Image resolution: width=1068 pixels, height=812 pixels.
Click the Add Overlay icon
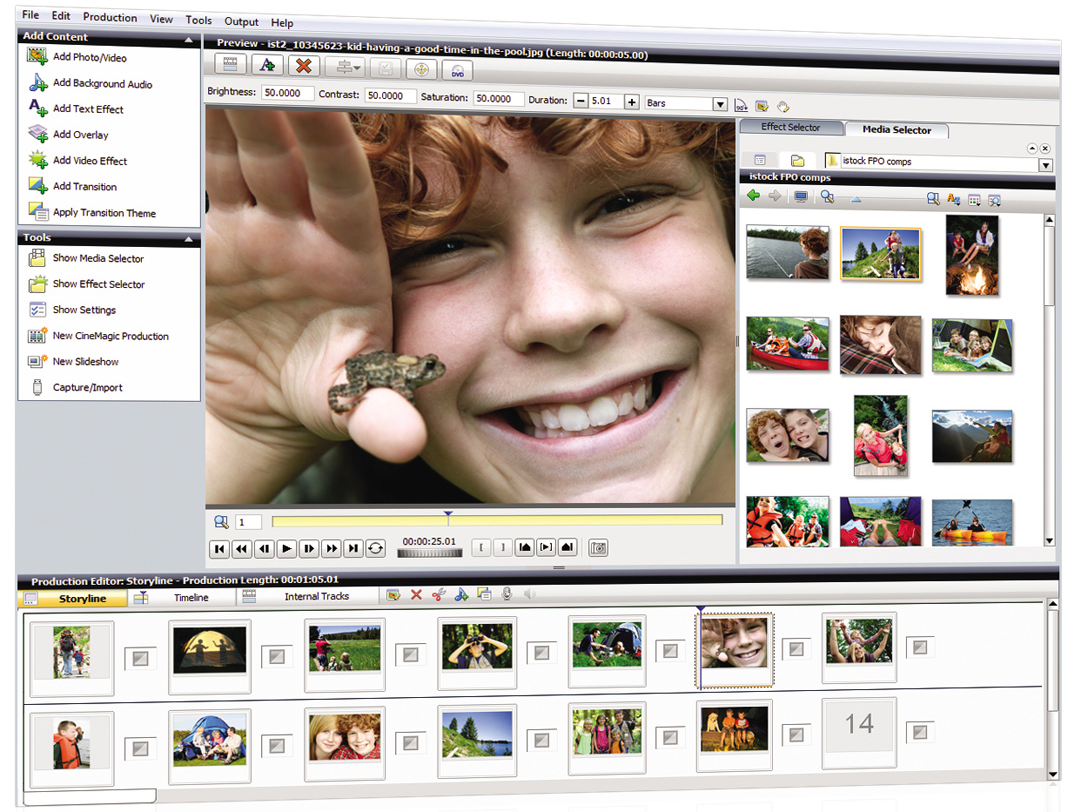tap(38, 135)
